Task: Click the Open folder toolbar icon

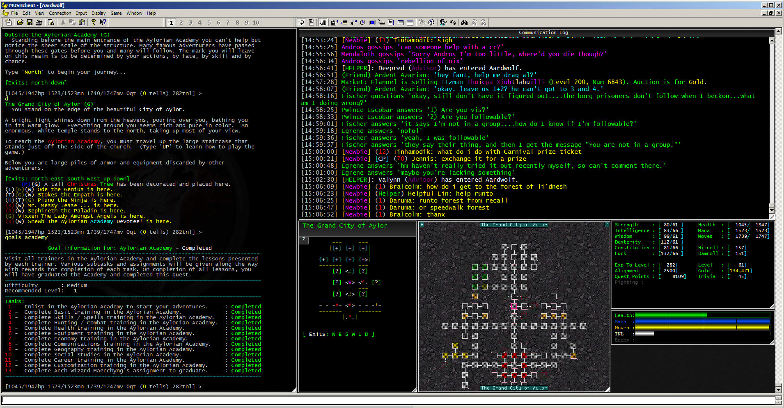Action: (20, 22)
